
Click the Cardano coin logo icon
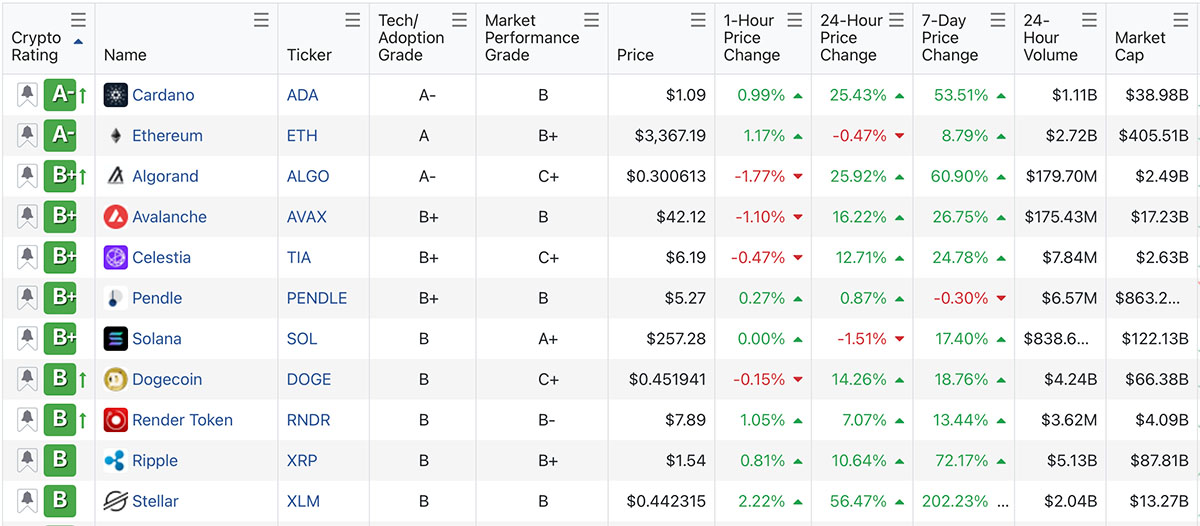pos(116,95)
